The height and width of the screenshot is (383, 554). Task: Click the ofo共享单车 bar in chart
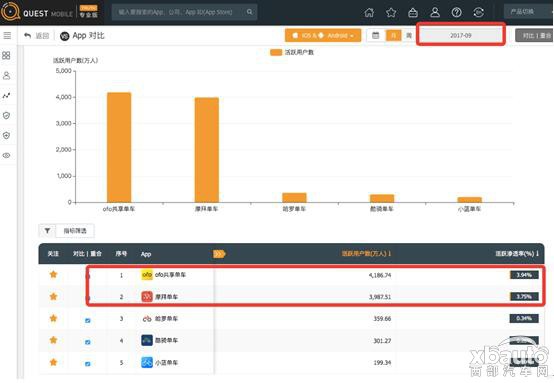[119, 147]
